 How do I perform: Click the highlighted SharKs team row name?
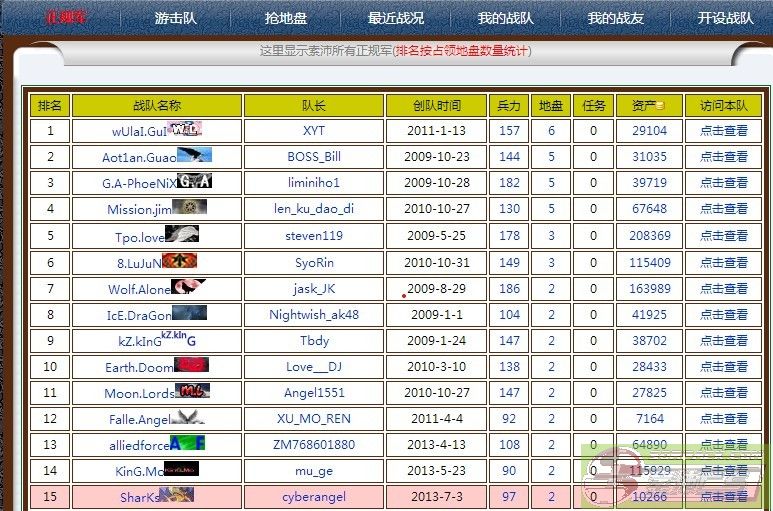139,498
